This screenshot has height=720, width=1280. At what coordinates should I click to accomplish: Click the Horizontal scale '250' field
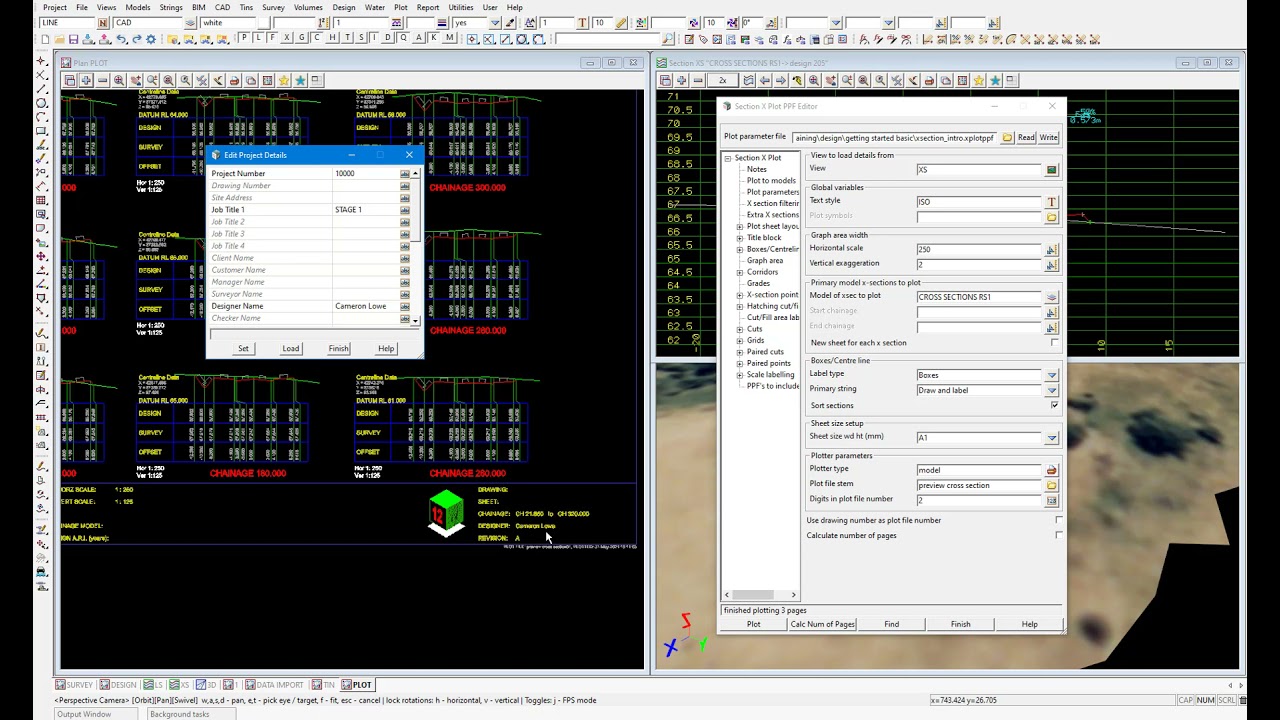pos(979,249)
